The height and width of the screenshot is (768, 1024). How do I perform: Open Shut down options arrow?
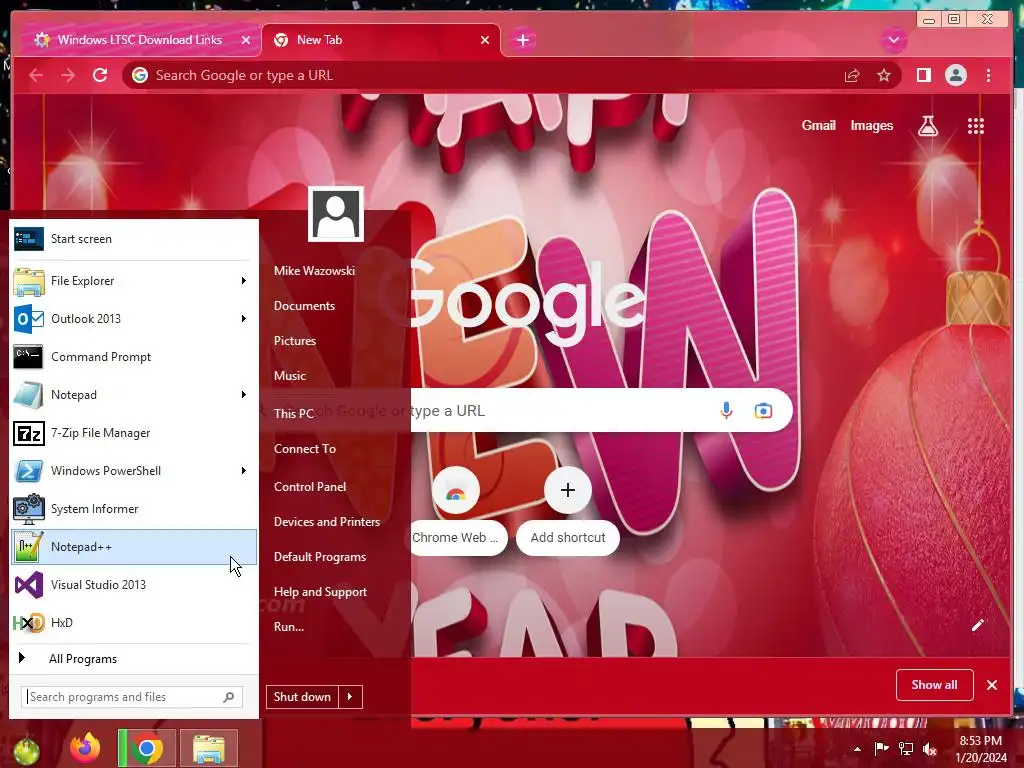pos(350,697)
